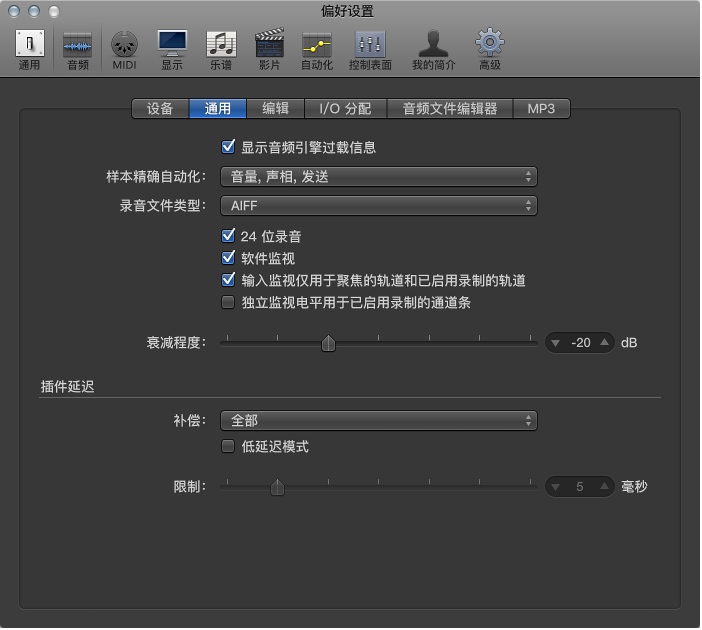Viewport: 702px width, 630px height.
Task: Increase the 衰减程度 dB value with up arrow
Action: pos(604,343)
